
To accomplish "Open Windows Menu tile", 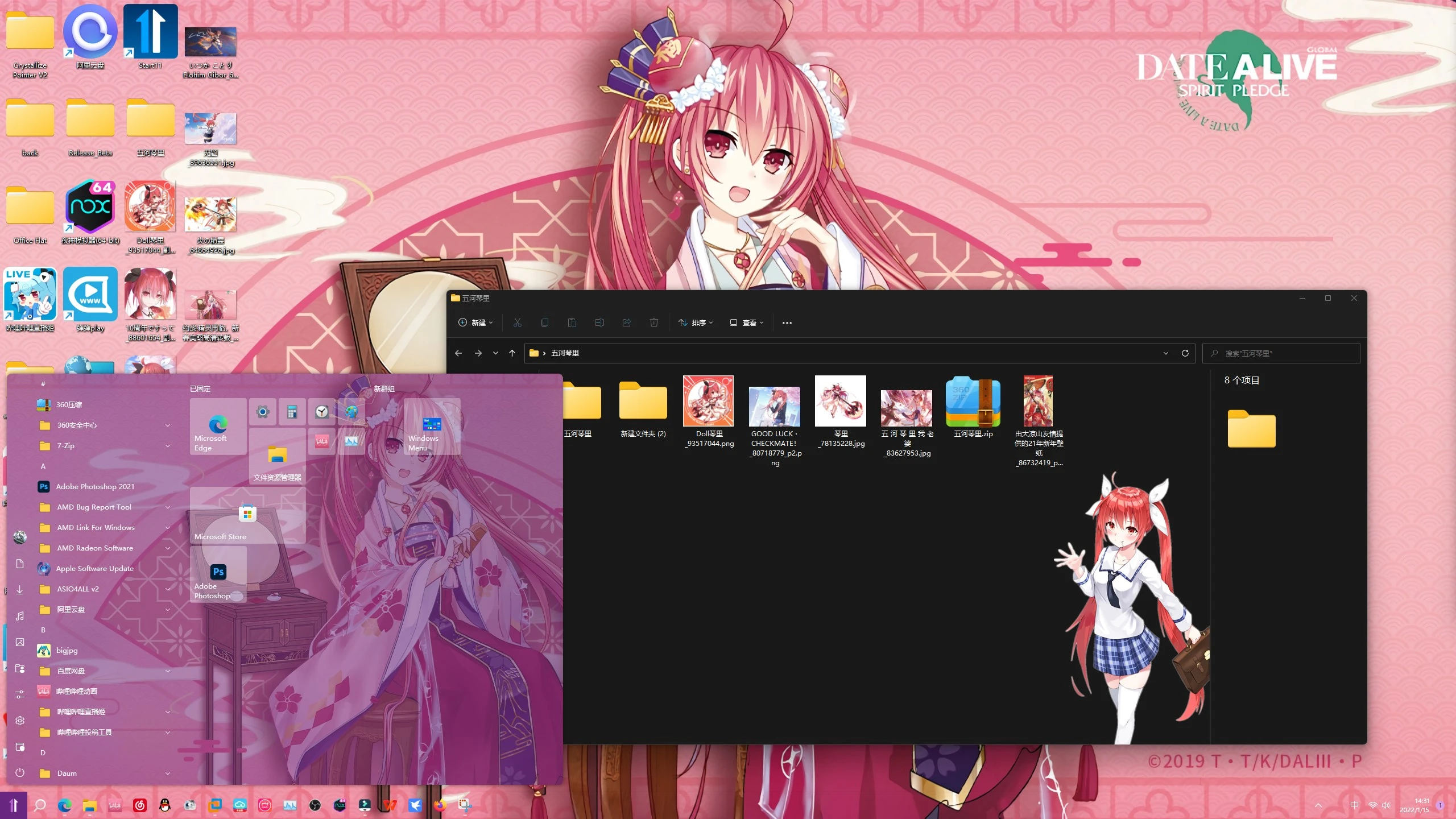I will click(x=432, y=427).
